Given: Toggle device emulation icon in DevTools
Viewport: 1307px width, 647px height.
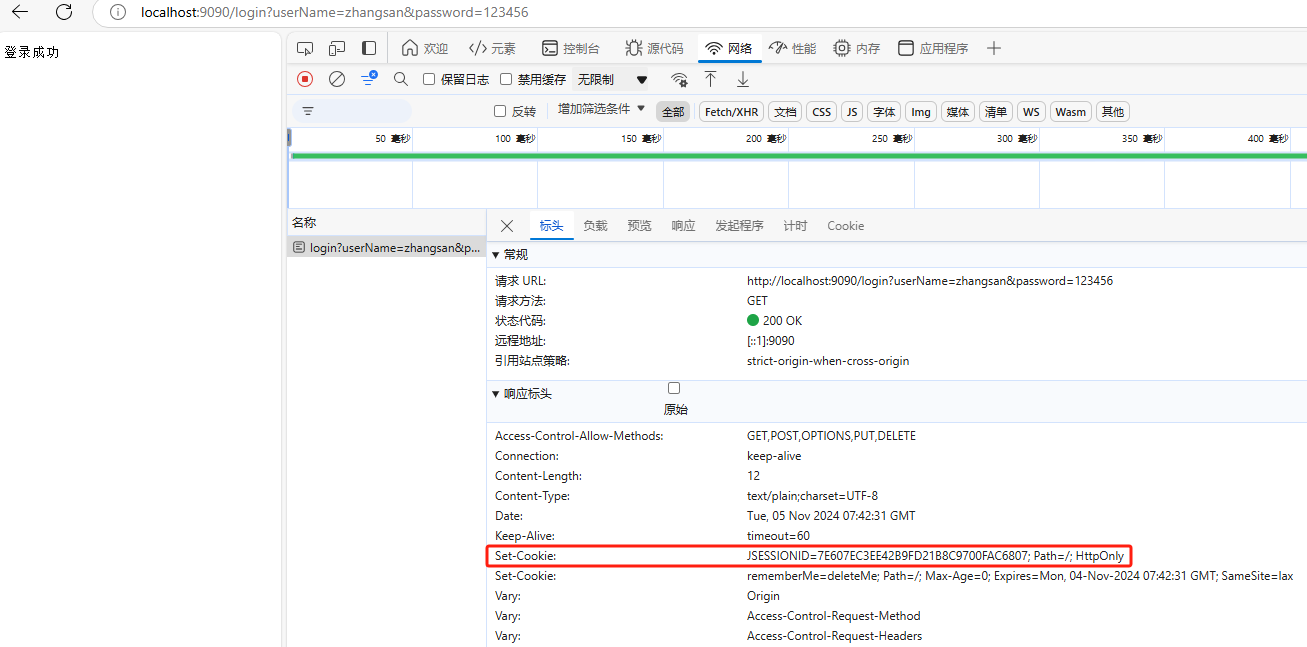Looking at the screenshot, I should click(337, 48).
